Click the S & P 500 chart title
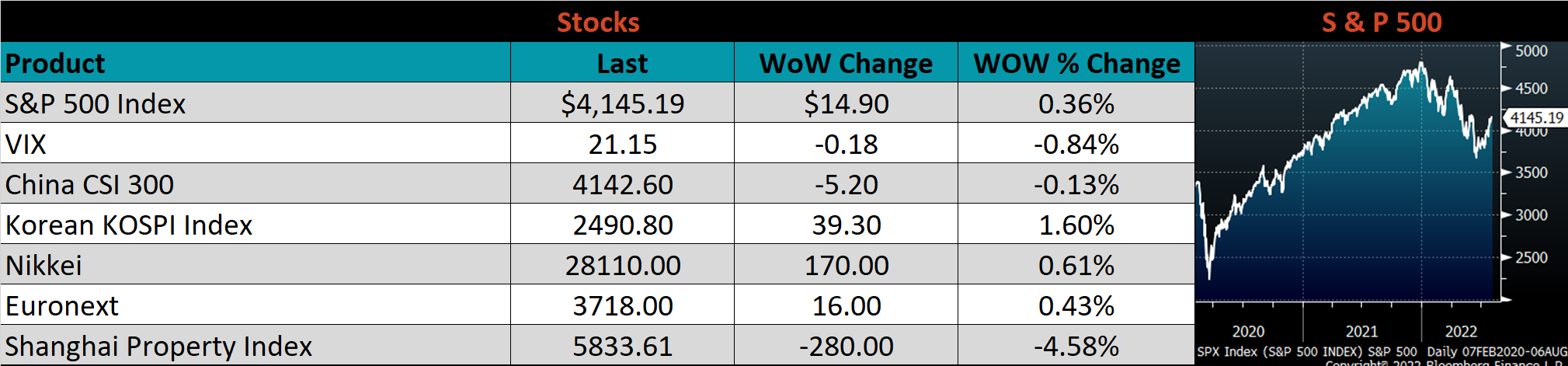This screenshot has height=366, width=1568. (1382, 22)
